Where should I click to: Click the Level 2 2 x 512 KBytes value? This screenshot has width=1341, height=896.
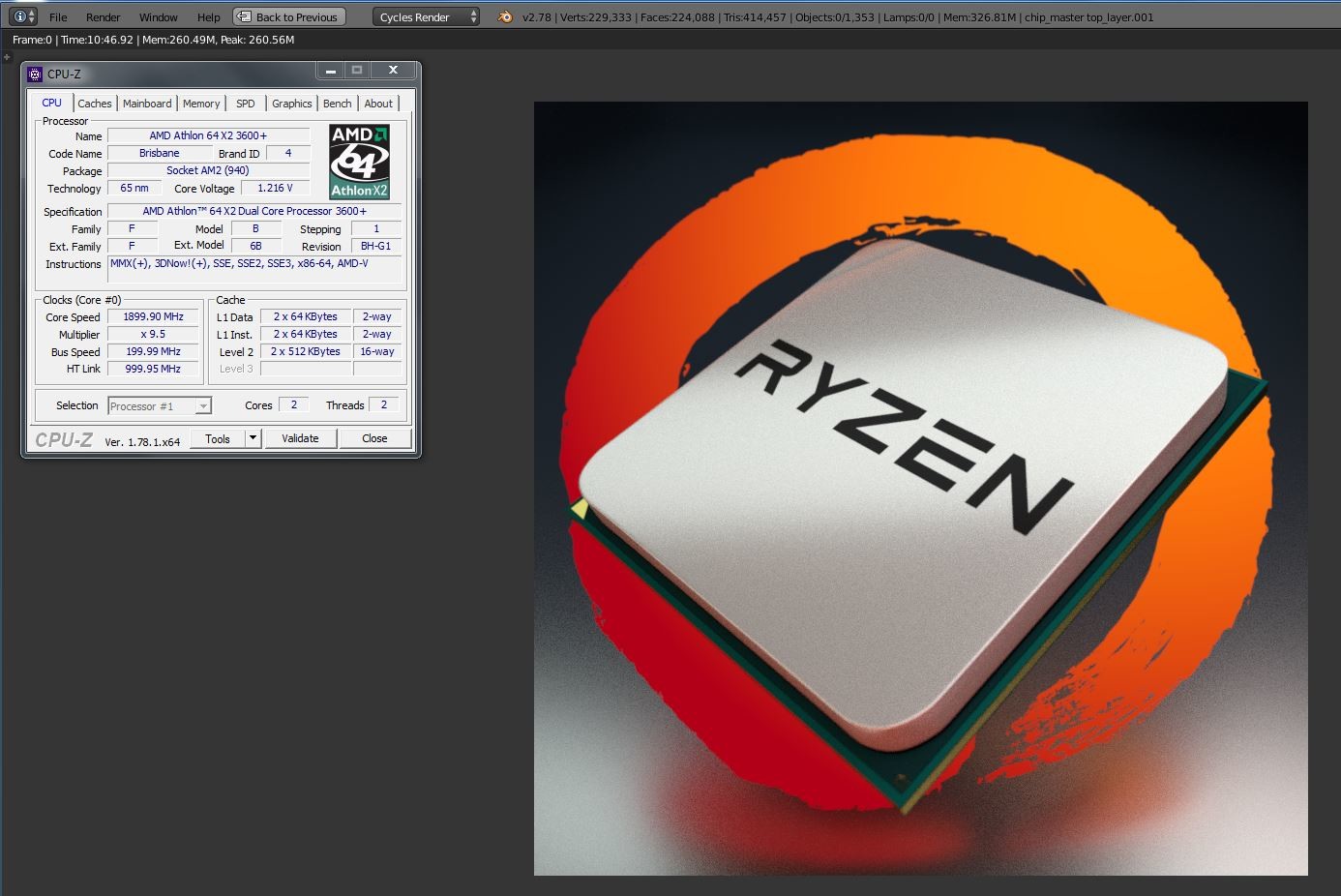[x=306, y=351]
